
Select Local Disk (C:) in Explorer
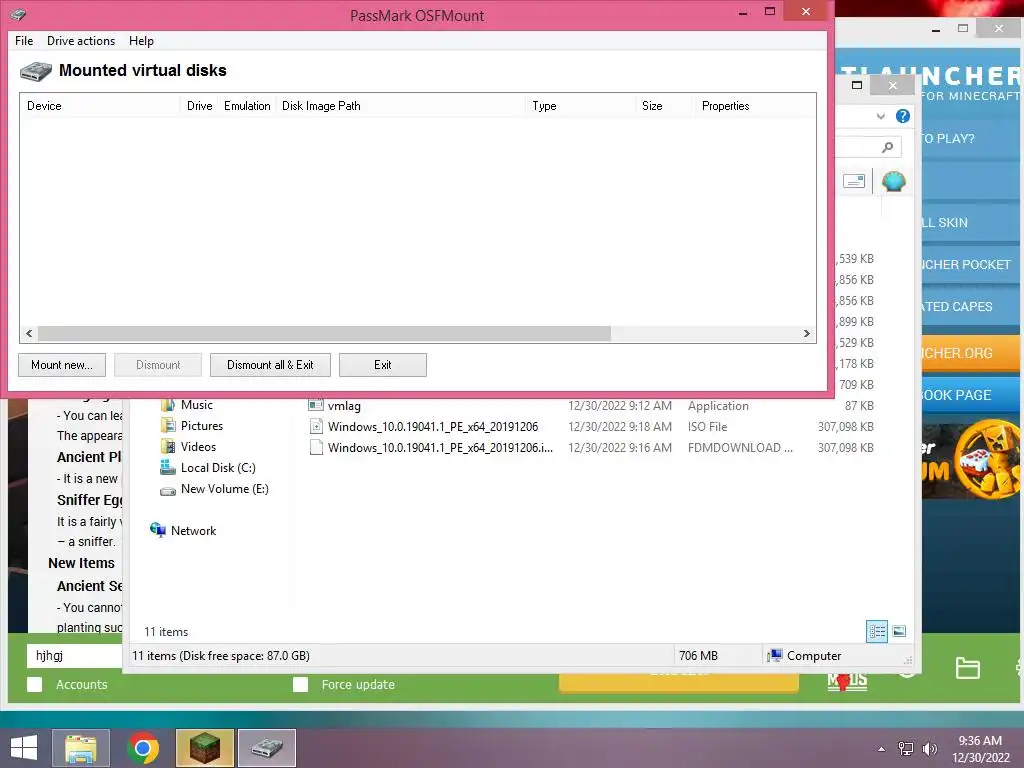click(218, 468)
